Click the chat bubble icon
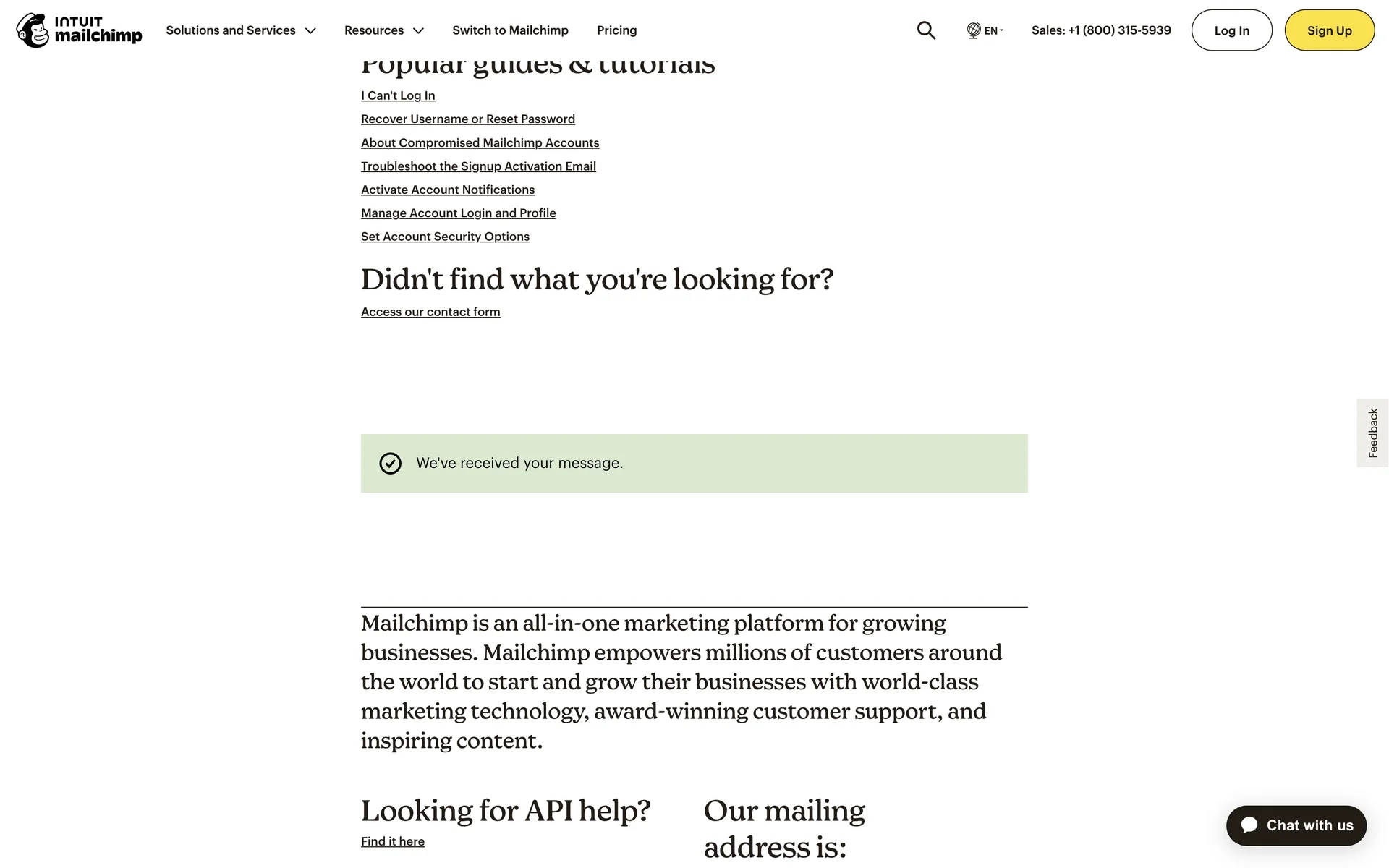Screen dimensions: 1389x868 [1249, 825]
